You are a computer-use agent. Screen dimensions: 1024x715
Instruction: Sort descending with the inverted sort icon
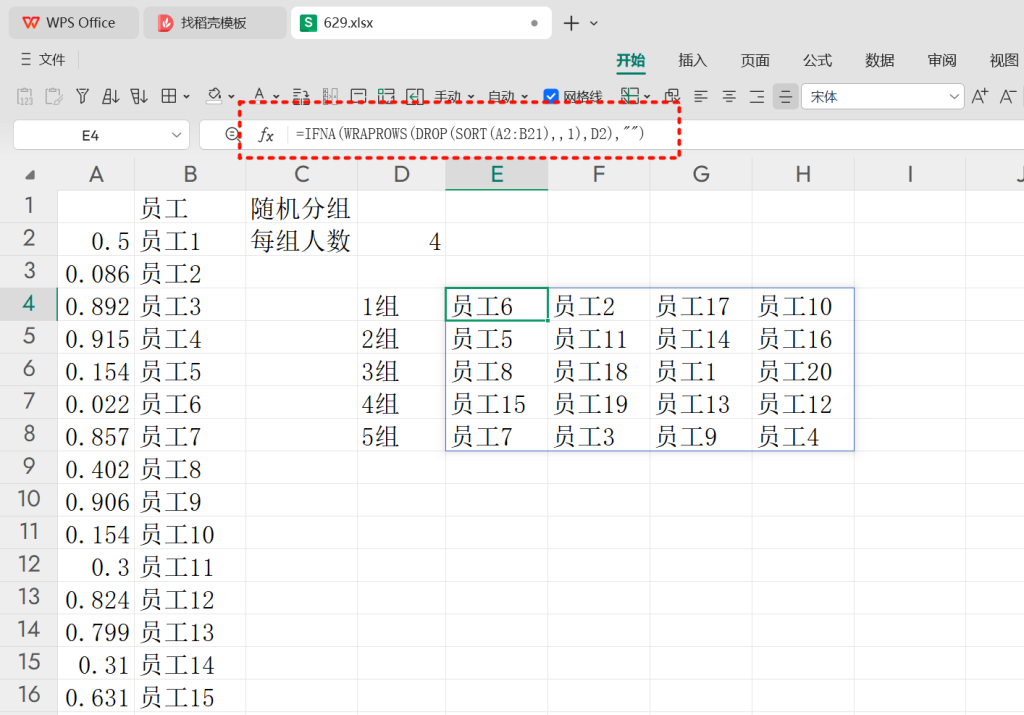[138, 97]
